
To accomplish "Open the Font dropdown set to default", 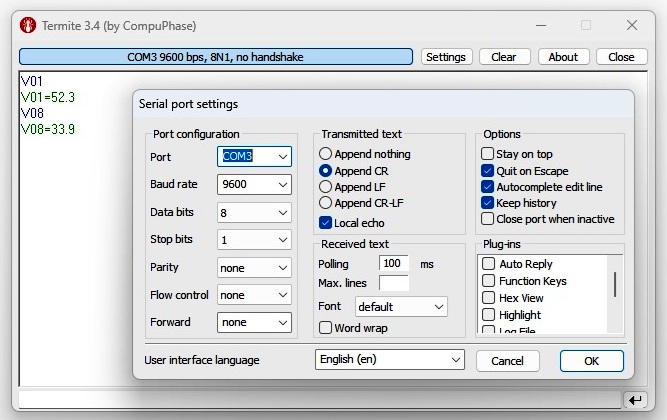I will tap(401, 306).
